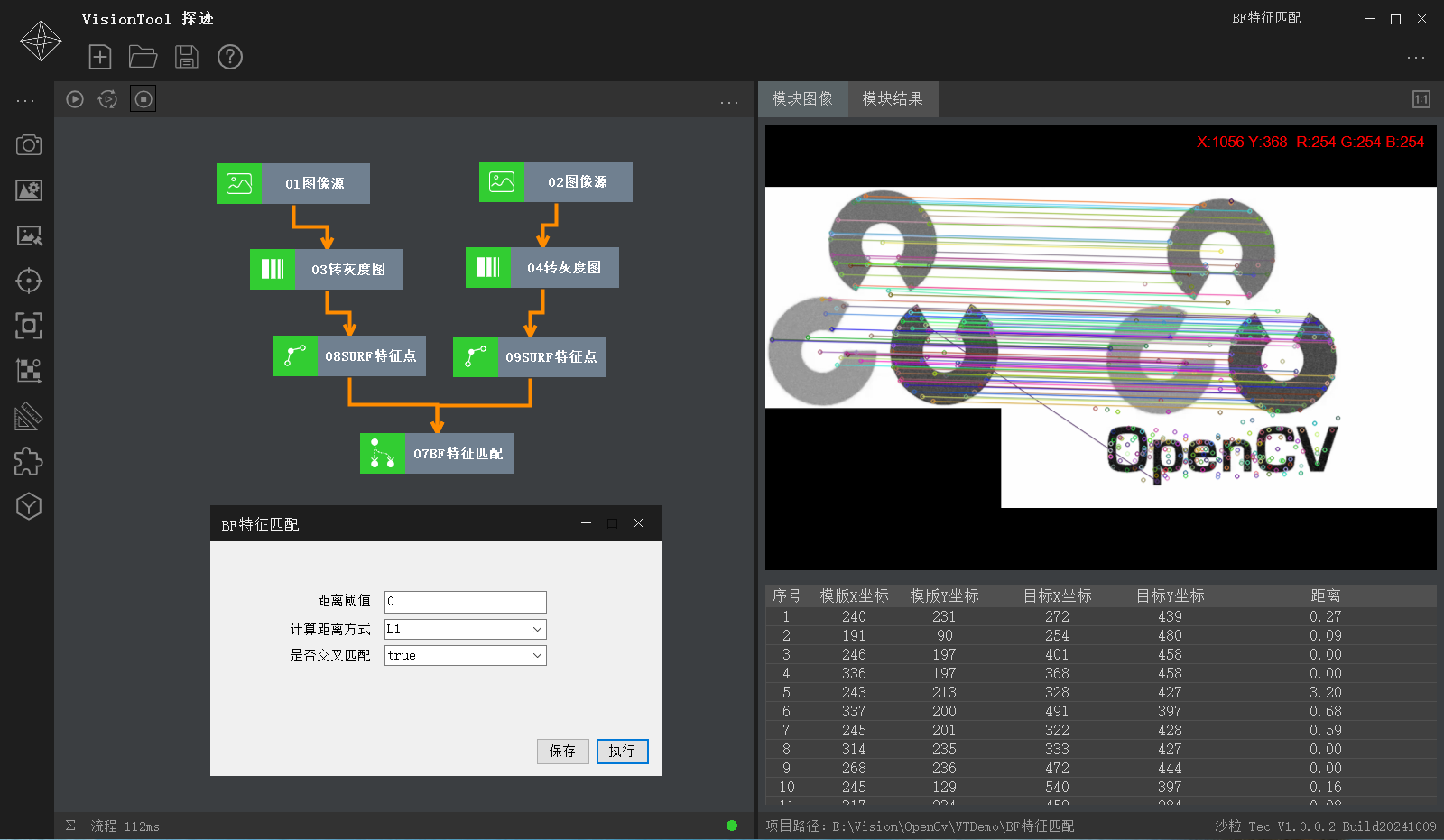Open the flow panel overflow menu dots
Screen dimensions: 1444x840
pyautogui.click(x=729, y=103)
